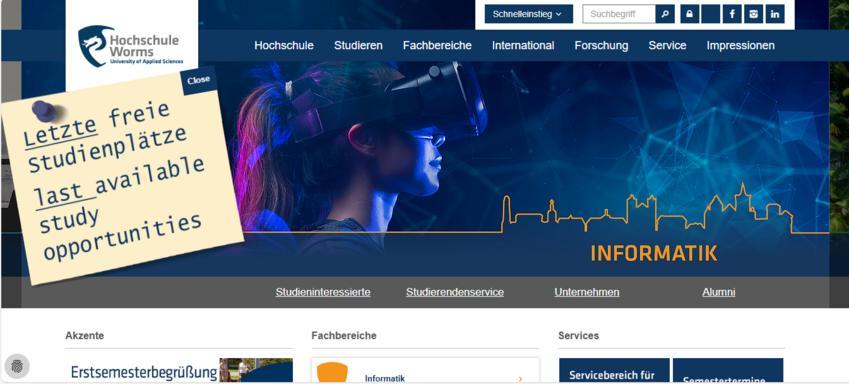Focus the Suchbegriff search field

[x=619, y=14]
